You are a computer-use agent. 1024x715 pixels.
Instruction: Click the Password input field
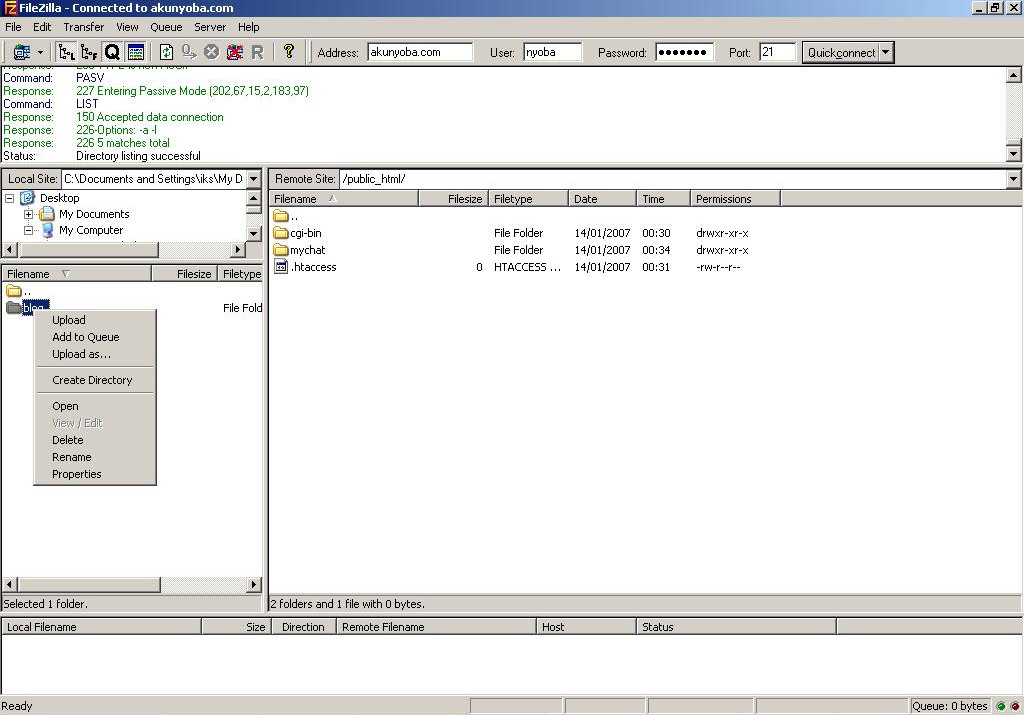[684, 52]
